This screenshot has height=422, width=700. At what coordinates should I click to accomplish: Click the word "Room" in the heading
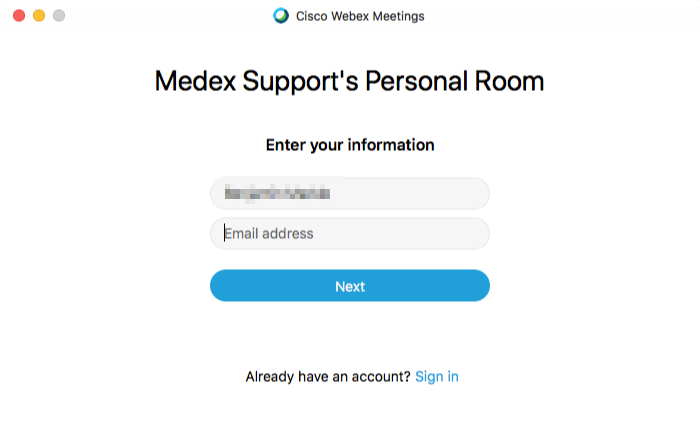point(514,82)
